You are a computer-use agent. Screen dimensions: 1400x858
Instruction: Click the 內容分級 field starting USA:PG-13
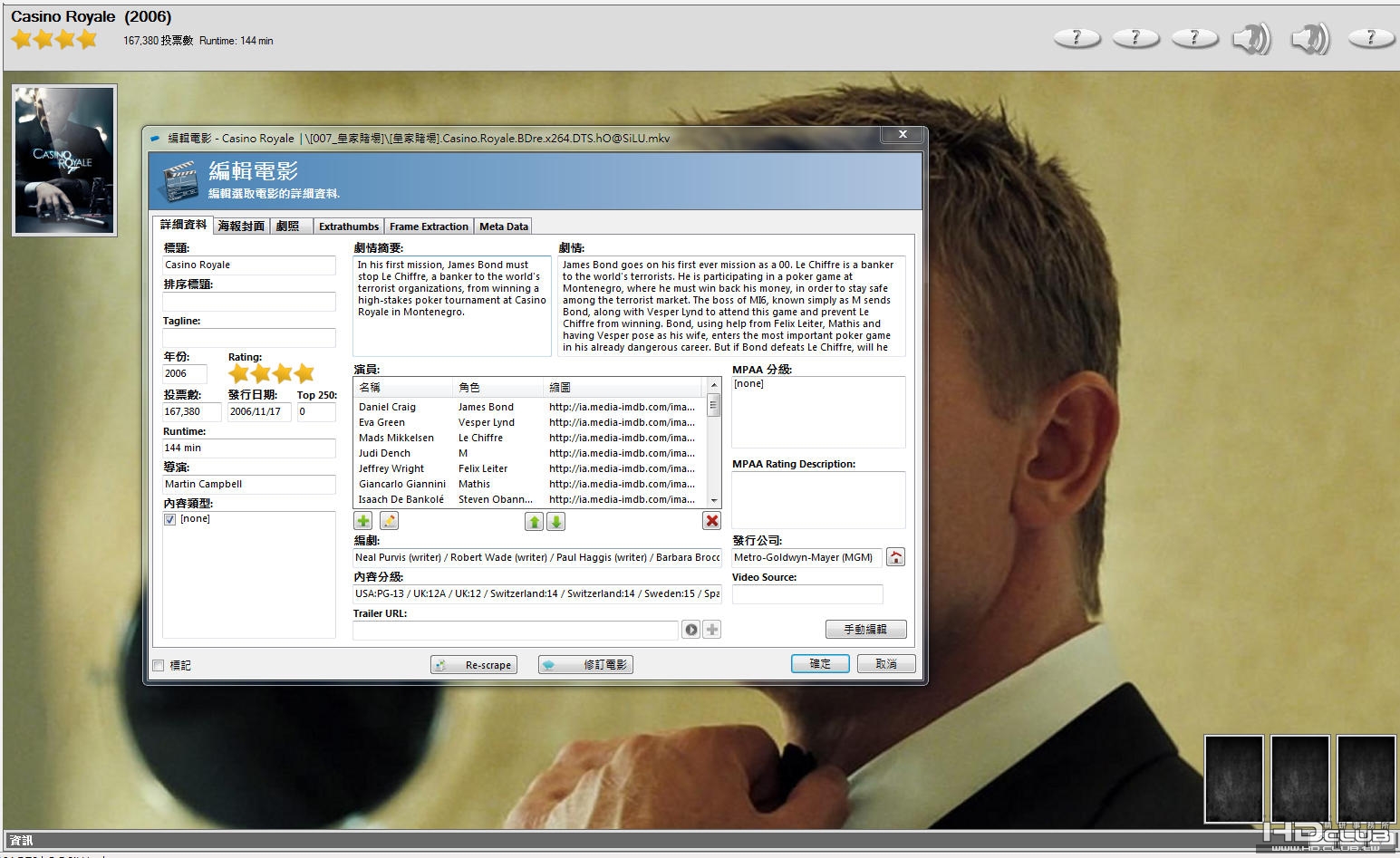point(537,593)
